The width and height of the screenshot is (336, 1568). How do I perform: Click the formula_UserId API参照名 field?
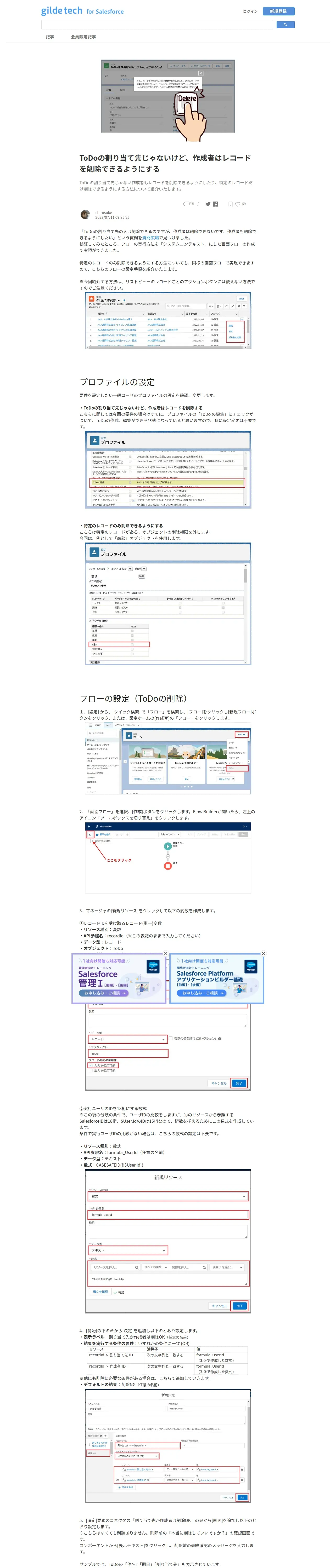(169, 1214)
